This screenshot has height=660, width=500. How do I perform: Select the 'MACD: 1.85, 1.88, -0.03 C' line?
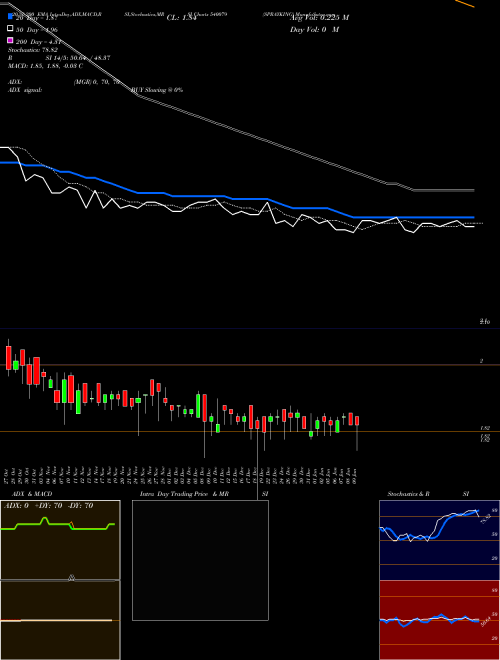[x=45, y=66]
